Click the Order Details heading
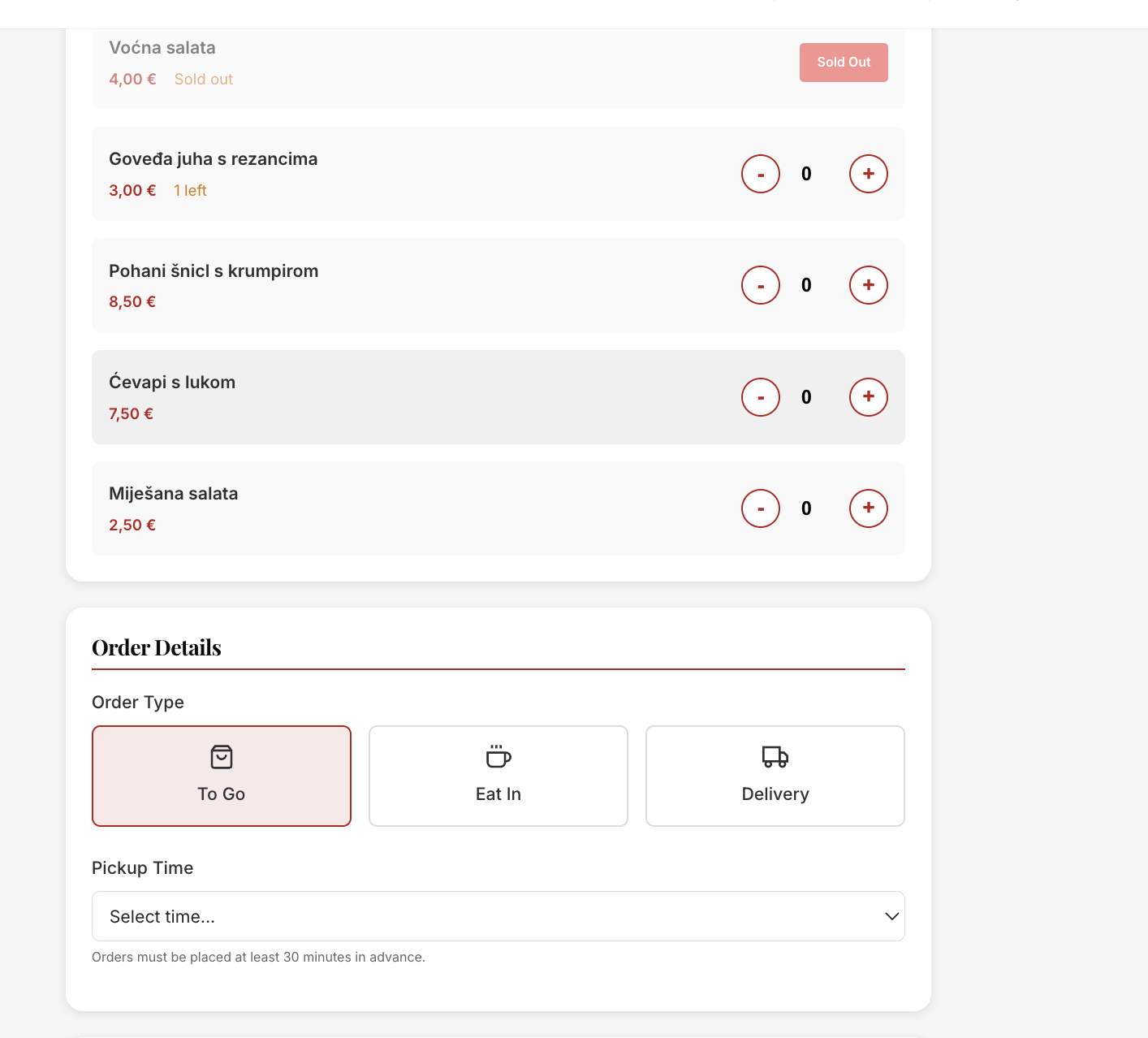Screen dimensions: 1148x1038 point(157,648)
